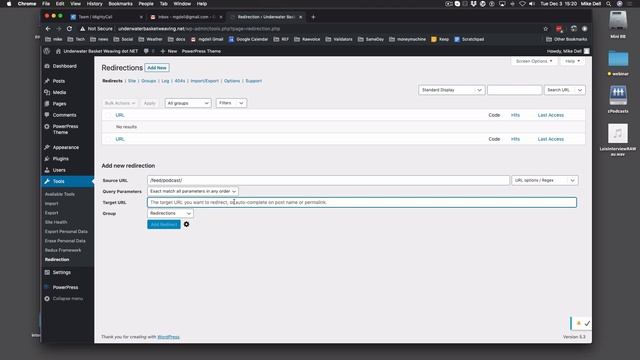Open comments bubble in admin bar

point(146,51)
